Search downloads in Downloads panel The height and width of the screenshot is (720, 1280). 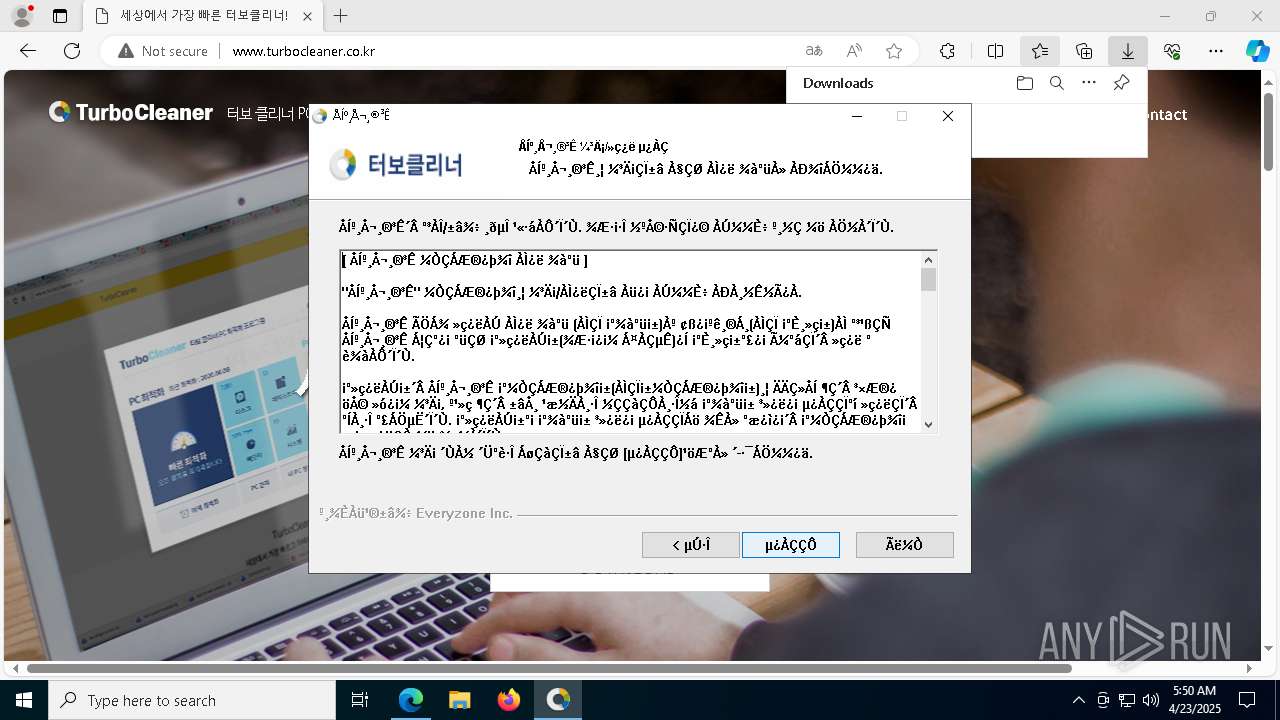point(1057,83)
